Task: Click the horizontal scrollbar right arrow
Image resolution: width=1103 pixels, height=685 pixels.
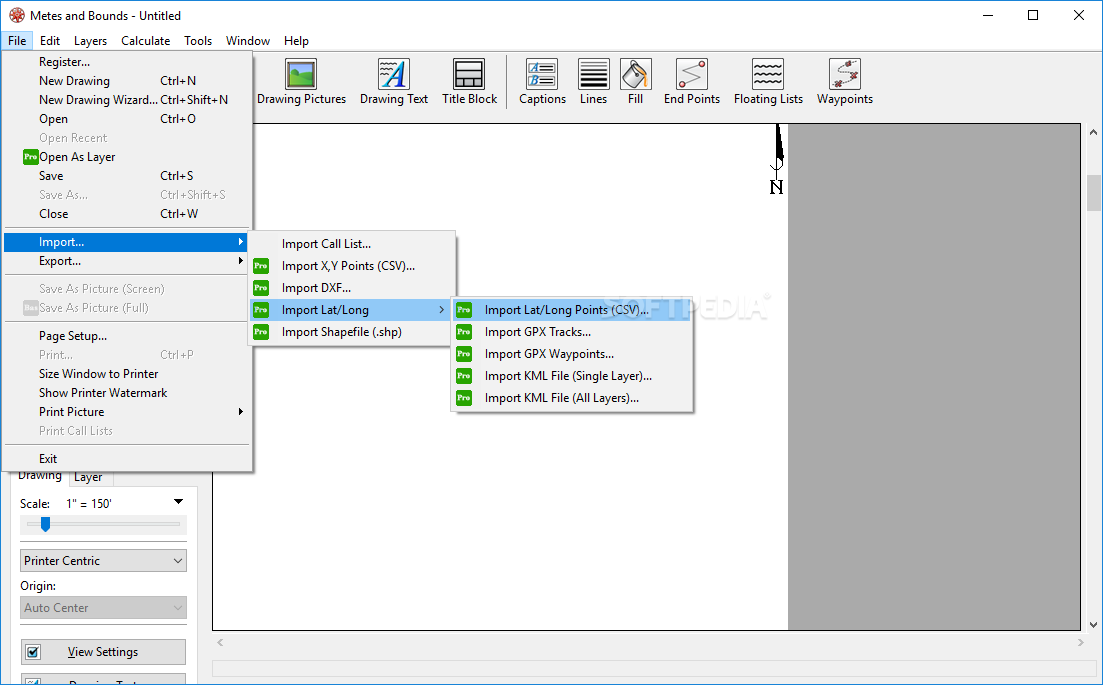Action: coord(1080,642)
